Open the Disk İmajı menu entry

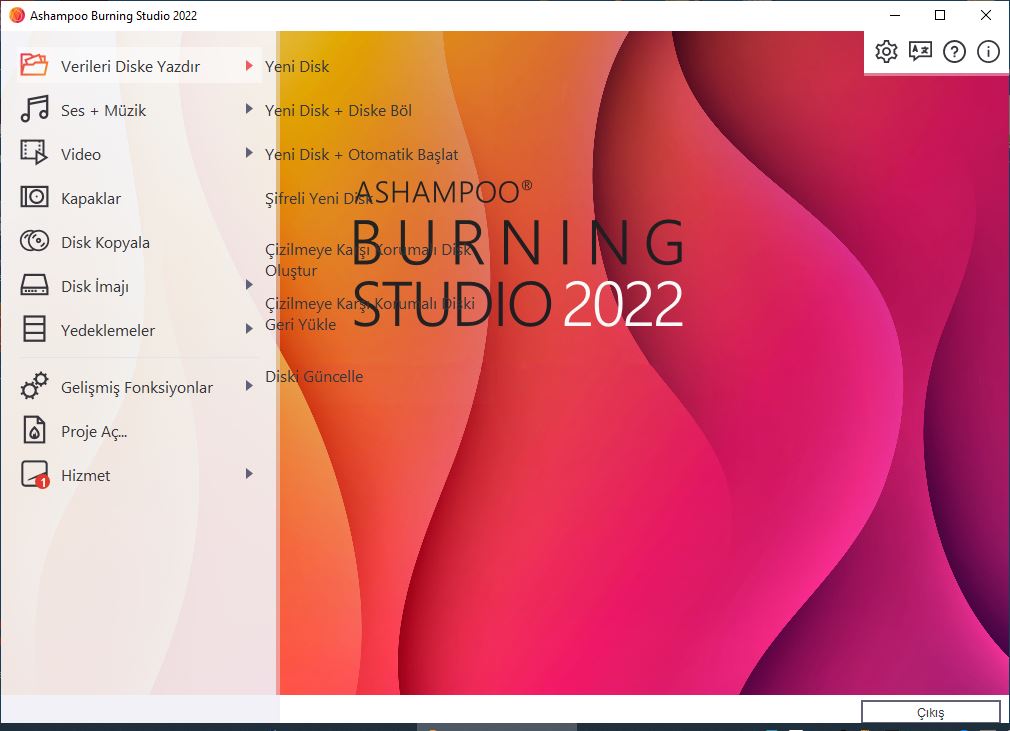click(139, 285)
